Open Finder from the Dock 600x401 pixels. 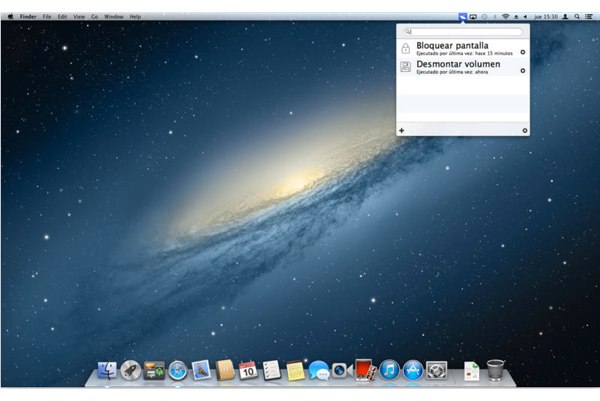[x=107, y=370]
